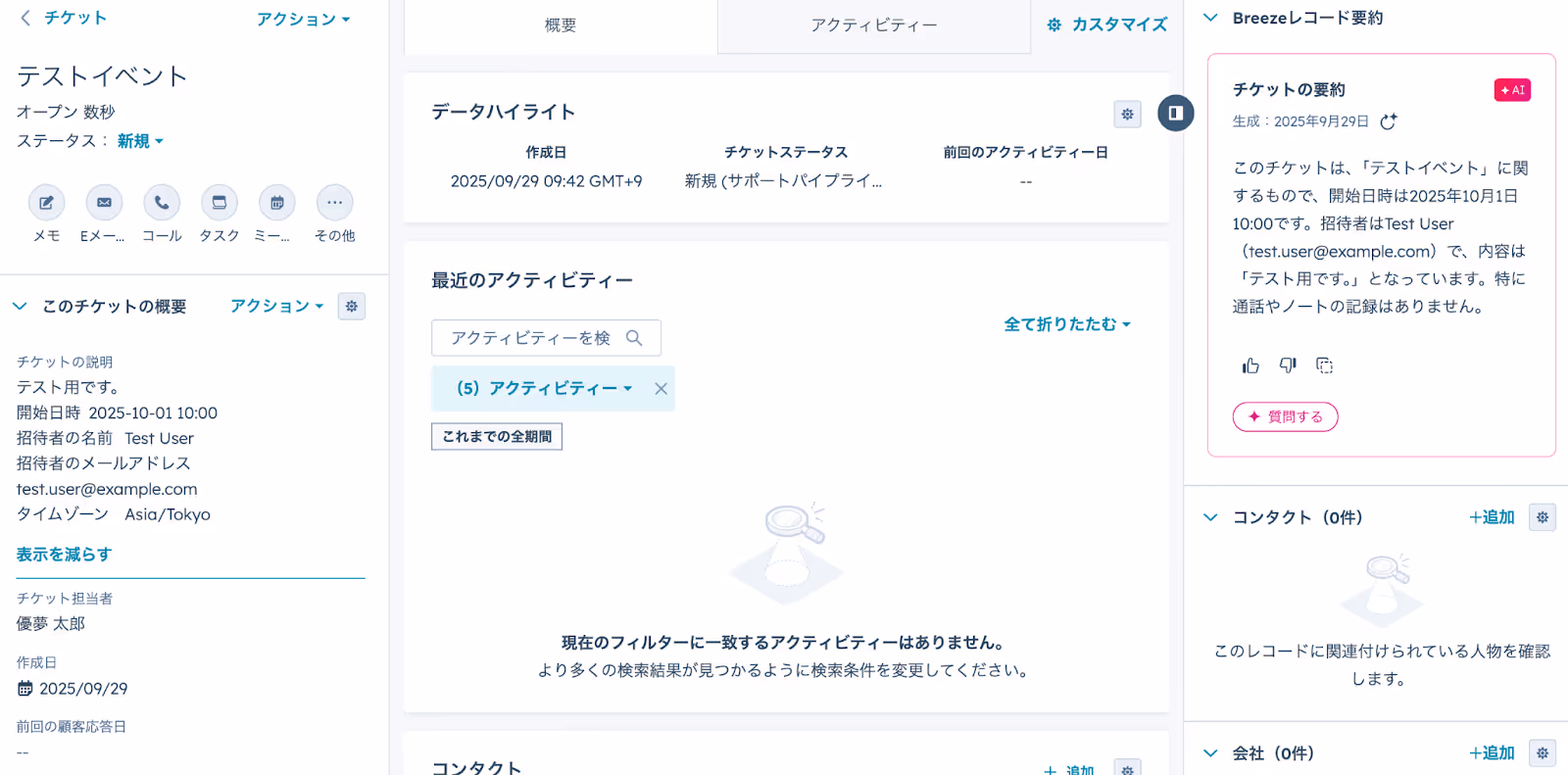Screen dimensions: 1568x775
Task: Open the 全て折りたたむ dropdown
Action: coord(1067,324)
